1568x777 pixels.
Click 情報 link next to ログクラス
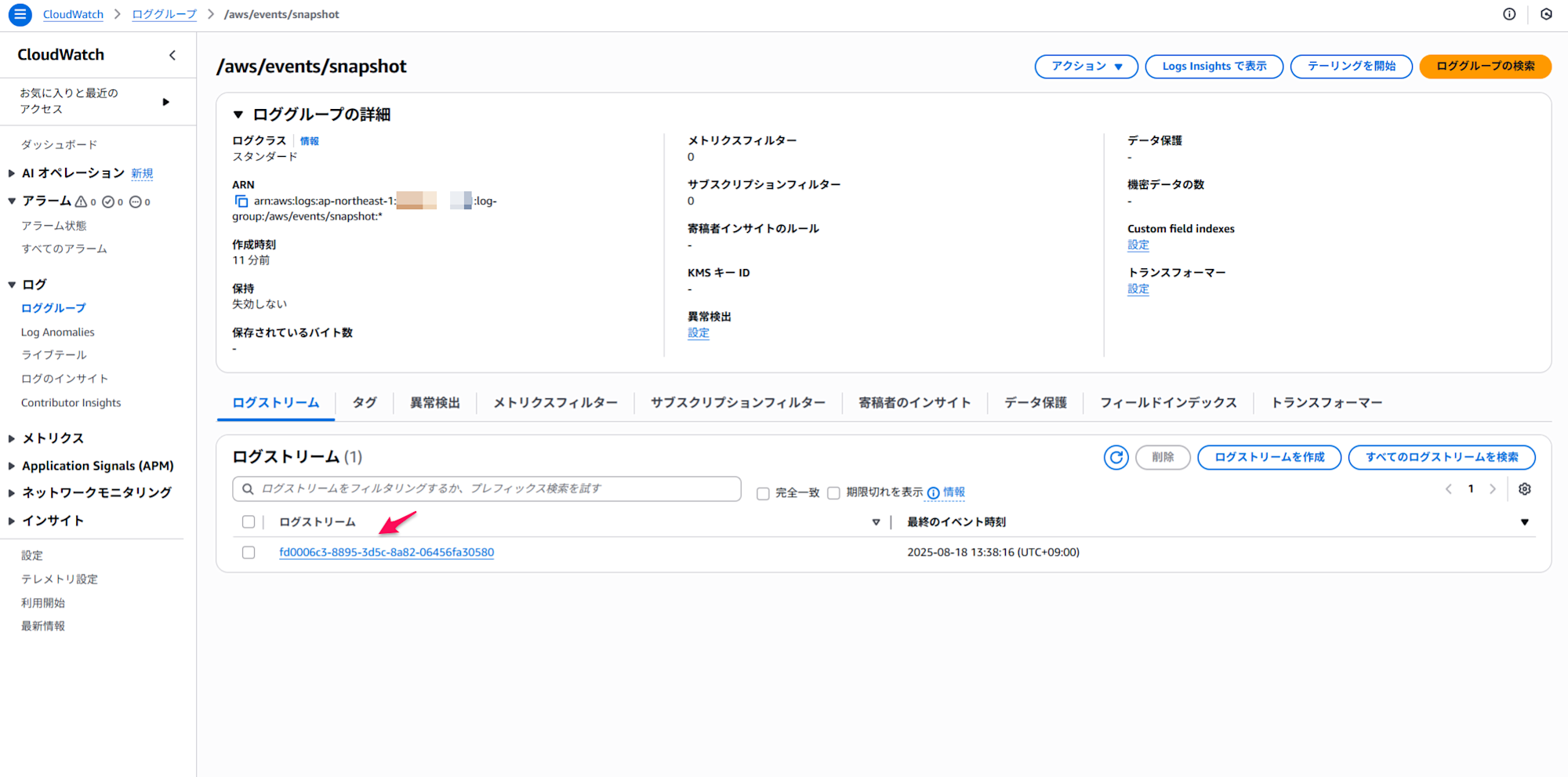(x=310, y=141)
